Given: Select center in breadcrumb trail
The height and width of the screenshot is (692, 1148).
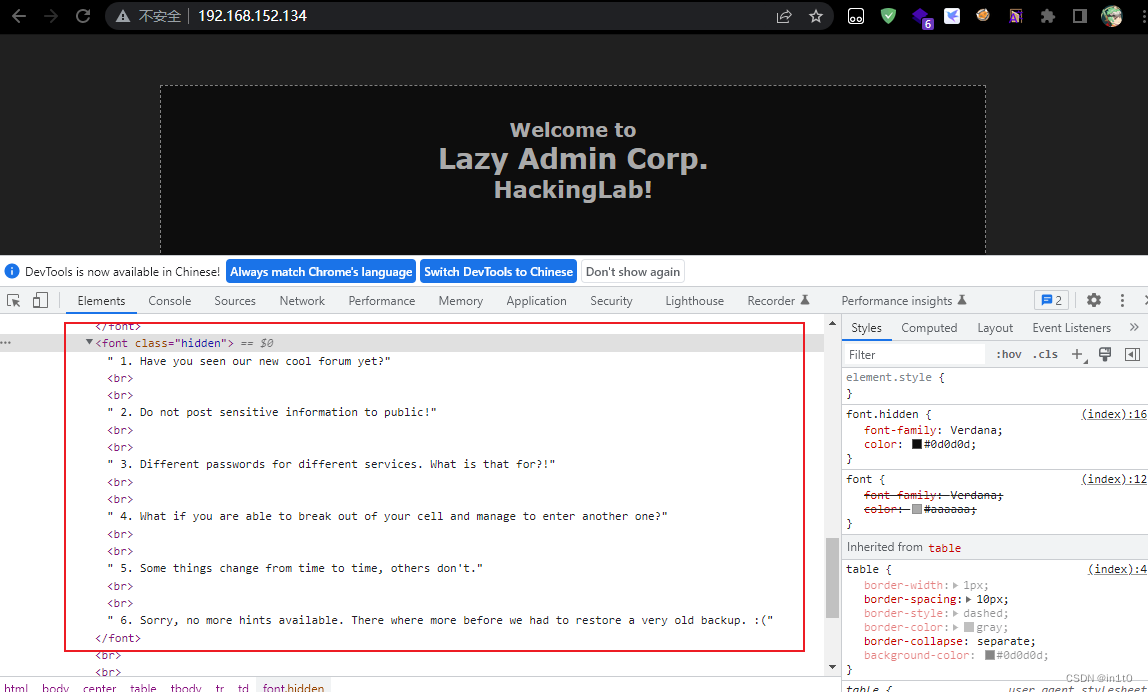Looking at the screenshot, I should point(100,688).
